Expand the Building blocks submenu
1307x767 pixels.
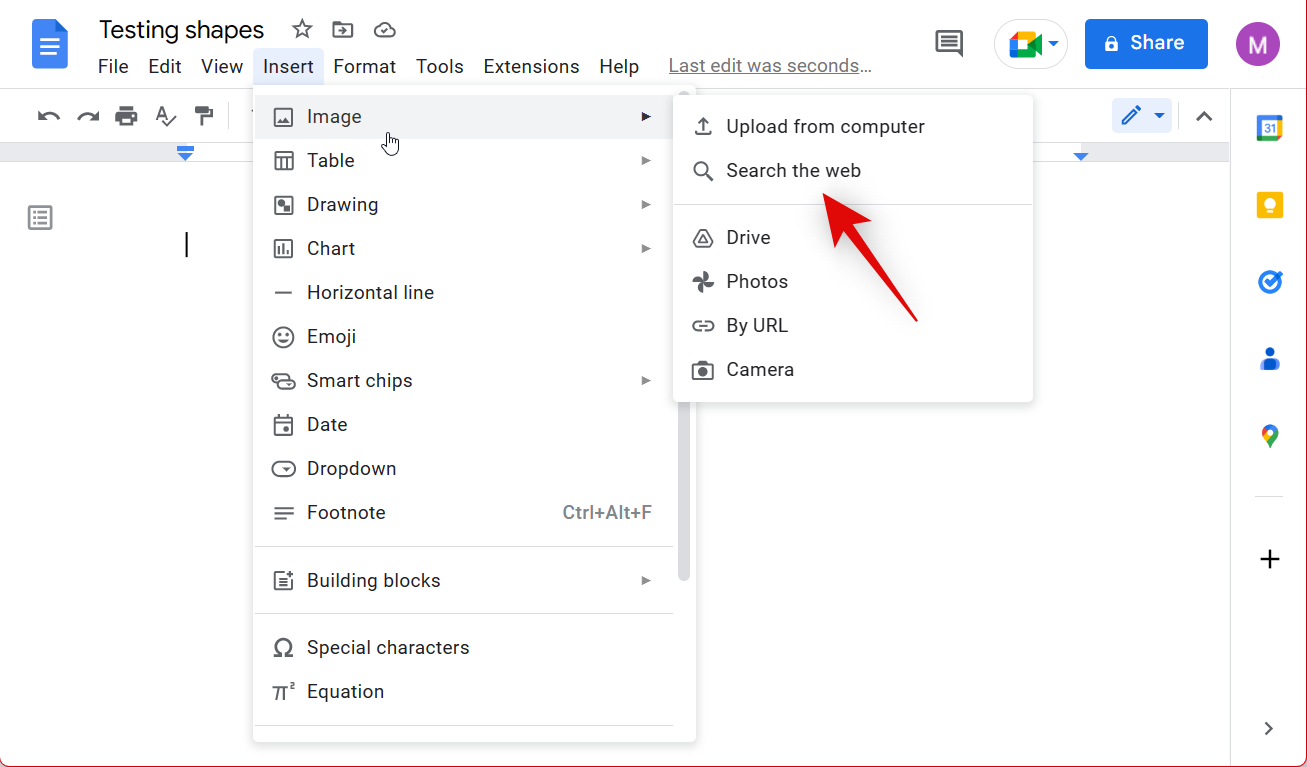(464, 581)
